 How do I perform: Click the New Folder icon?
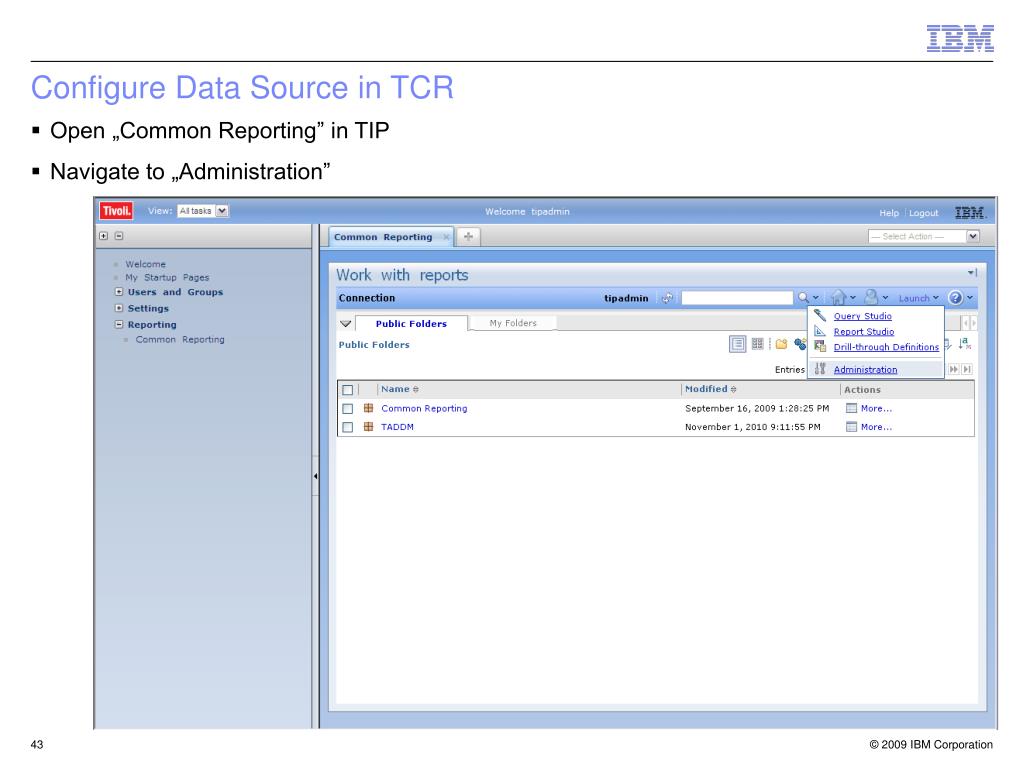[x=781, y=344]
